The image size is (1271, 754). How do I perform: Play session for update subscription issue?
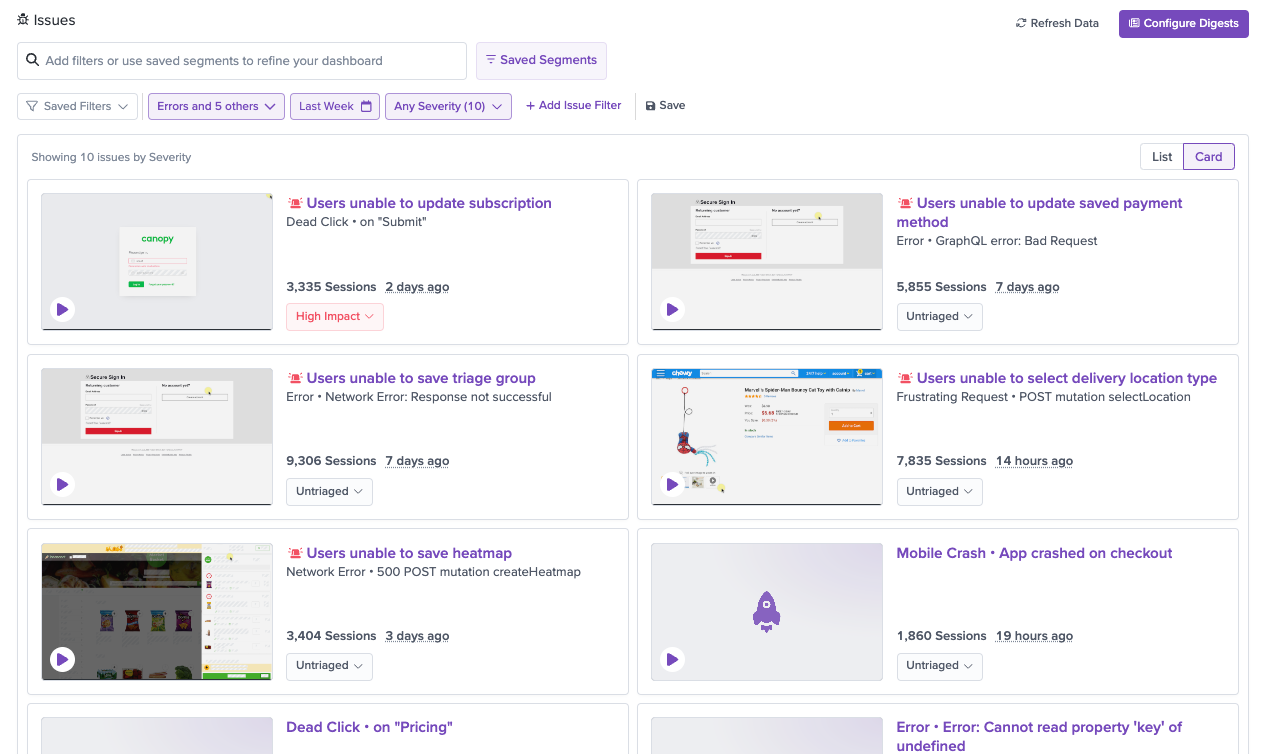pos(62,310)
